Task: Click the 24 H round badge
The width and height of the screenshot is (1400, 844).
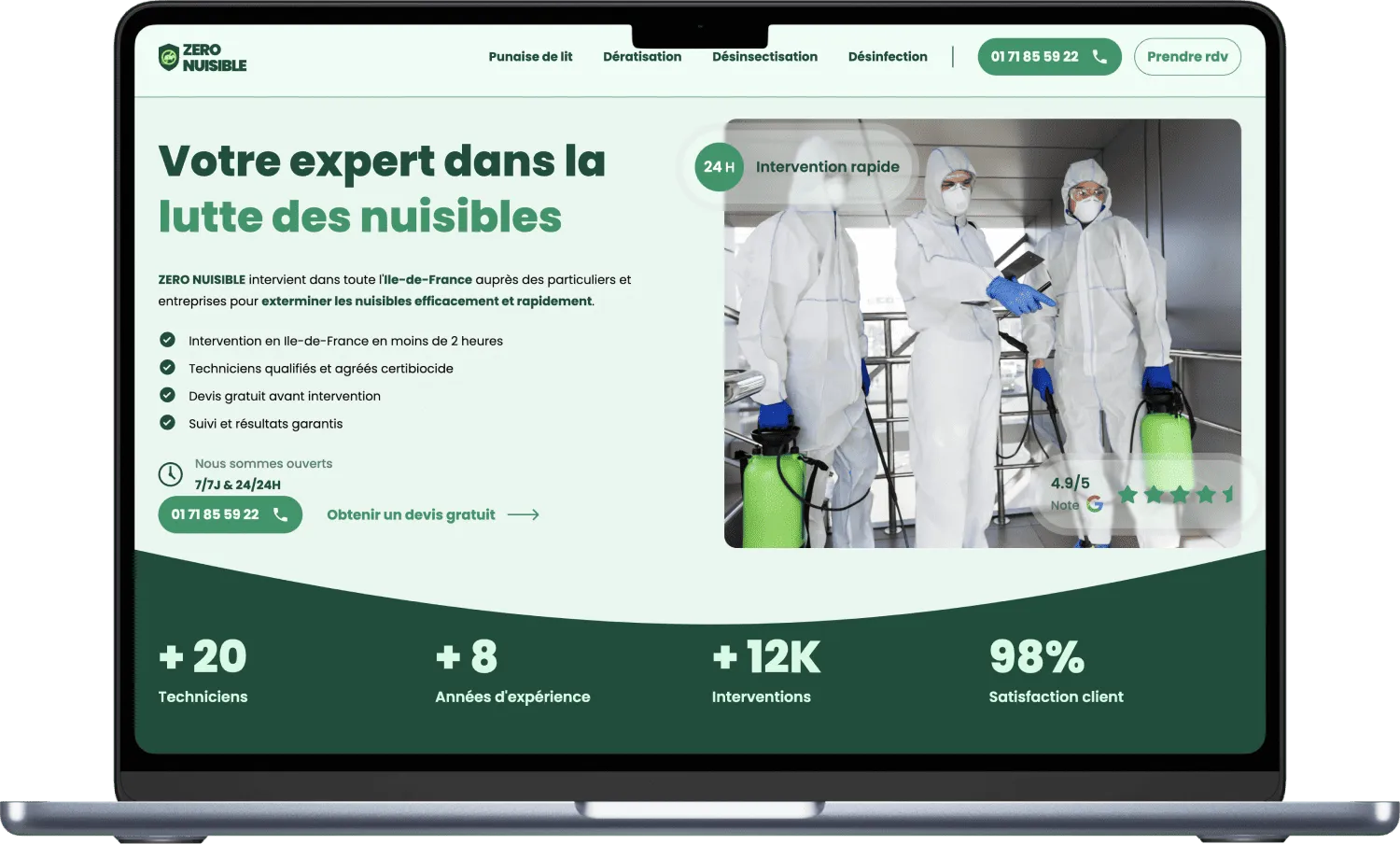Action: pyautogui.click(x=719, y=167)
